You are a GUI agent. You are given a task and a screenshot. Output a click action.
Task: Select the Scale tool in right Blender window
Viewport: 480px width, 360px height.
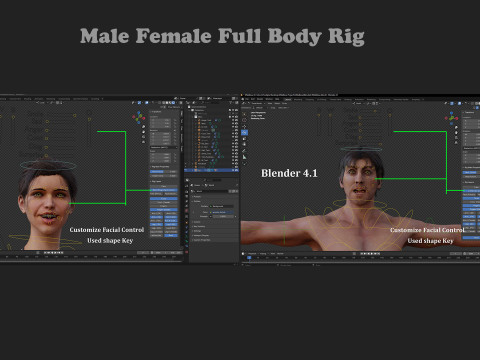pos(244,139)
